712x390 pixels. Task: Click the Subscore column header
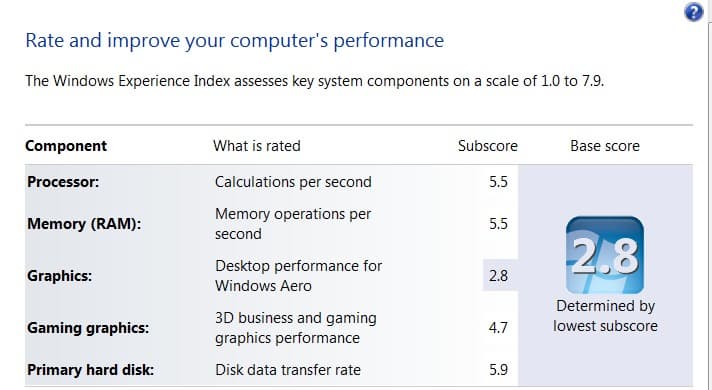click(x=488, y=146)
